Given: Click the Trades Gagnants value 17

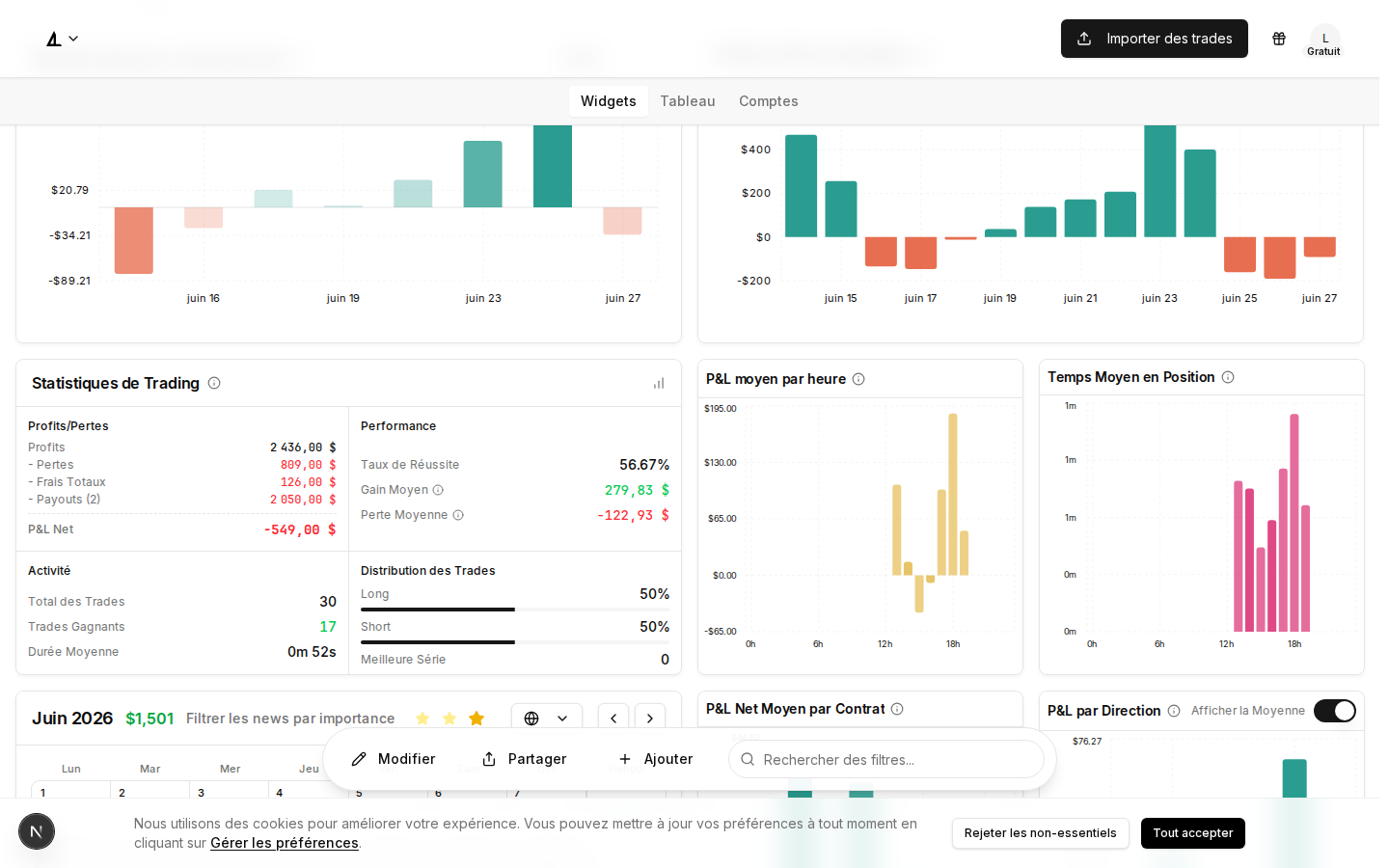Looking at the screenshot, I should point(328,627).
